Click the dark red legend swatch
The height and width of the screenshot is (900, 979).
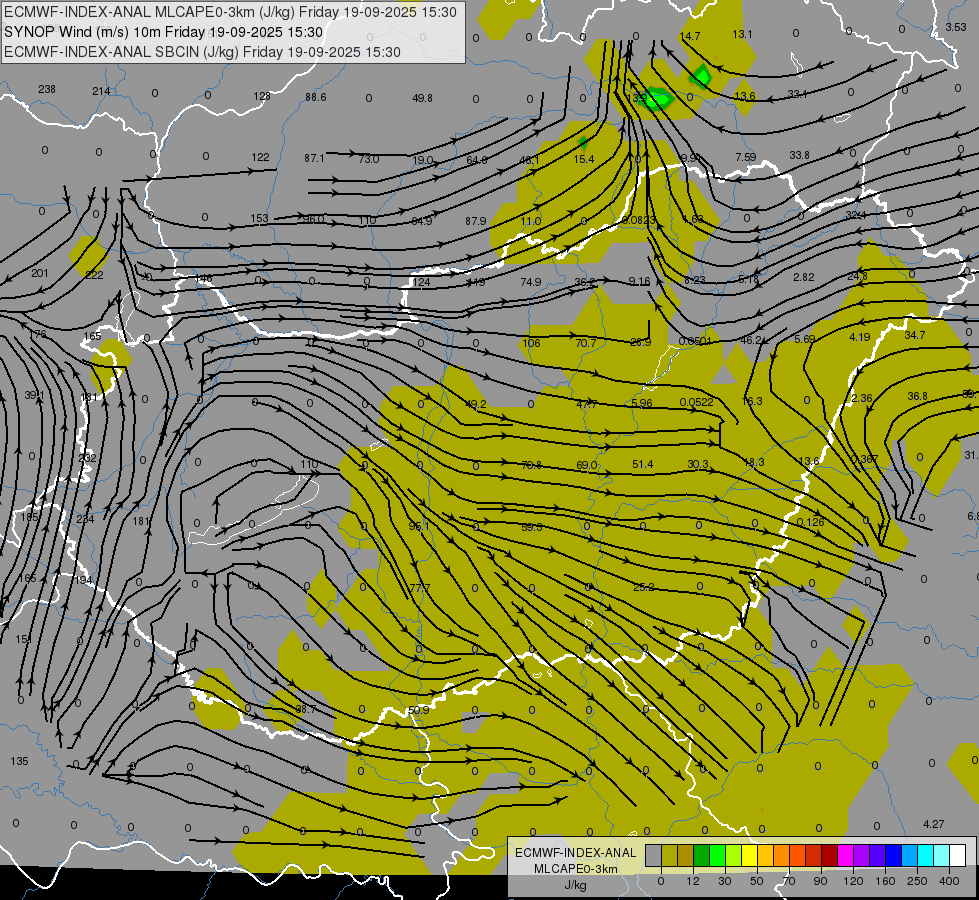coord(830,855)
